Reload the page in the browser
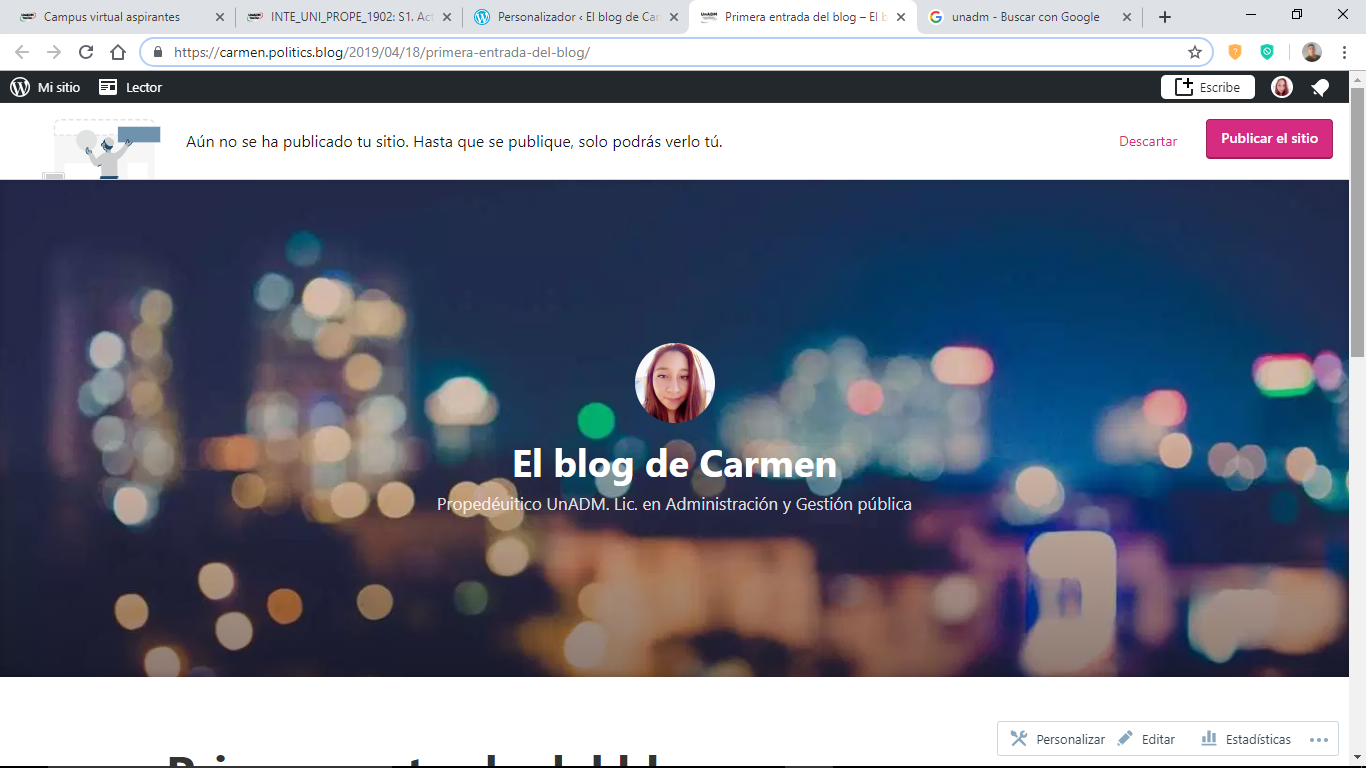Image resolution: width=1366 pixels, height=768 pixels. point(86,52)
